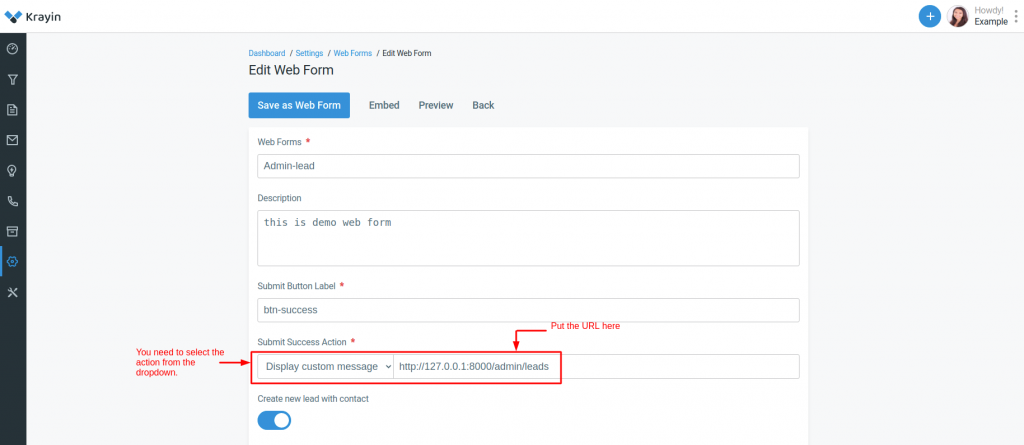The height and width of the screenshot is (445, 1024).
Task: Click the blue plus quick-create button
Action: point(929,16)
